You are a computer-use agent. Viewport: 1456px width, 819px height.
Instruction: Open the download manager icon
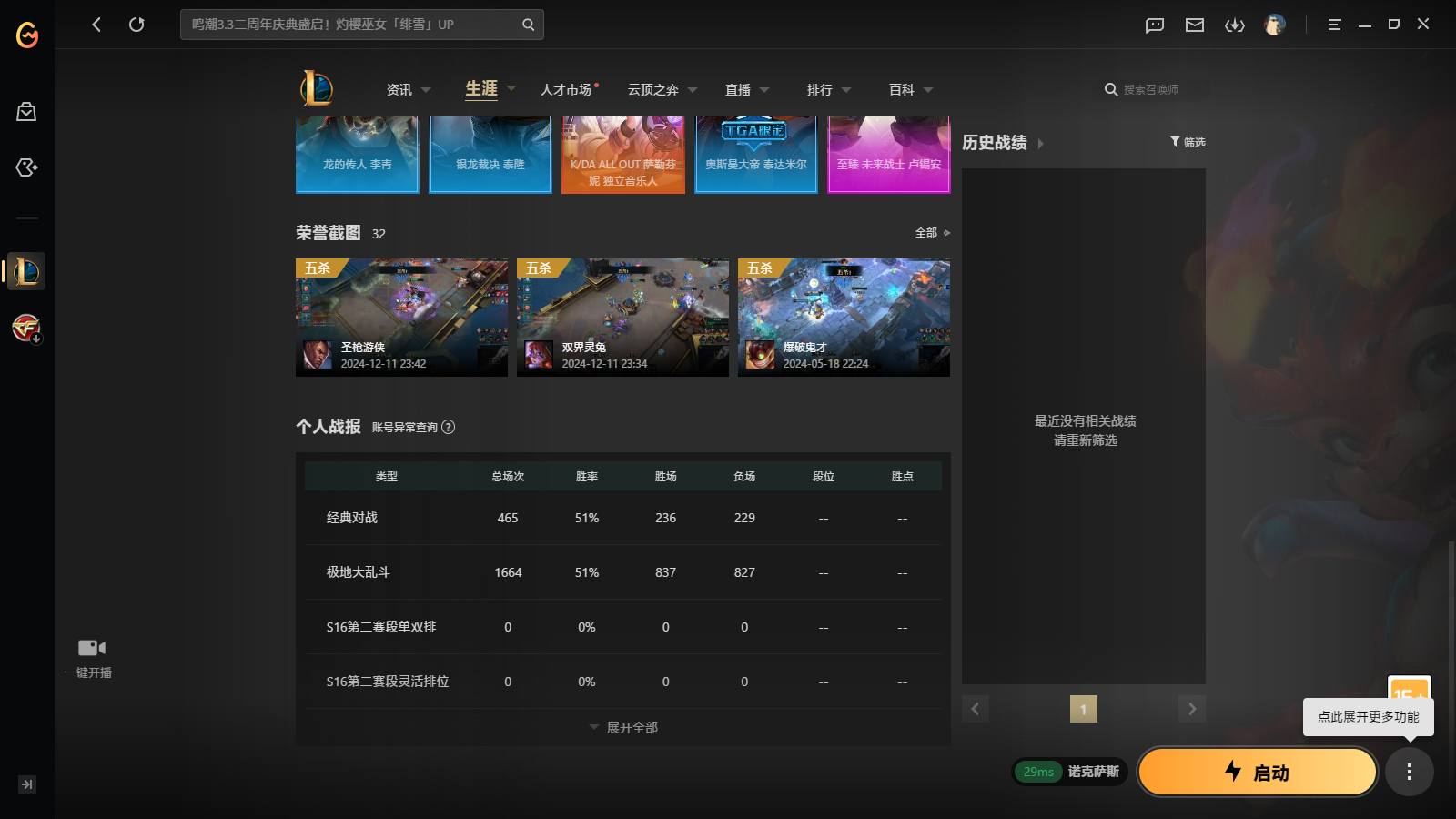pyautogui.click(x=1235, y=25)
